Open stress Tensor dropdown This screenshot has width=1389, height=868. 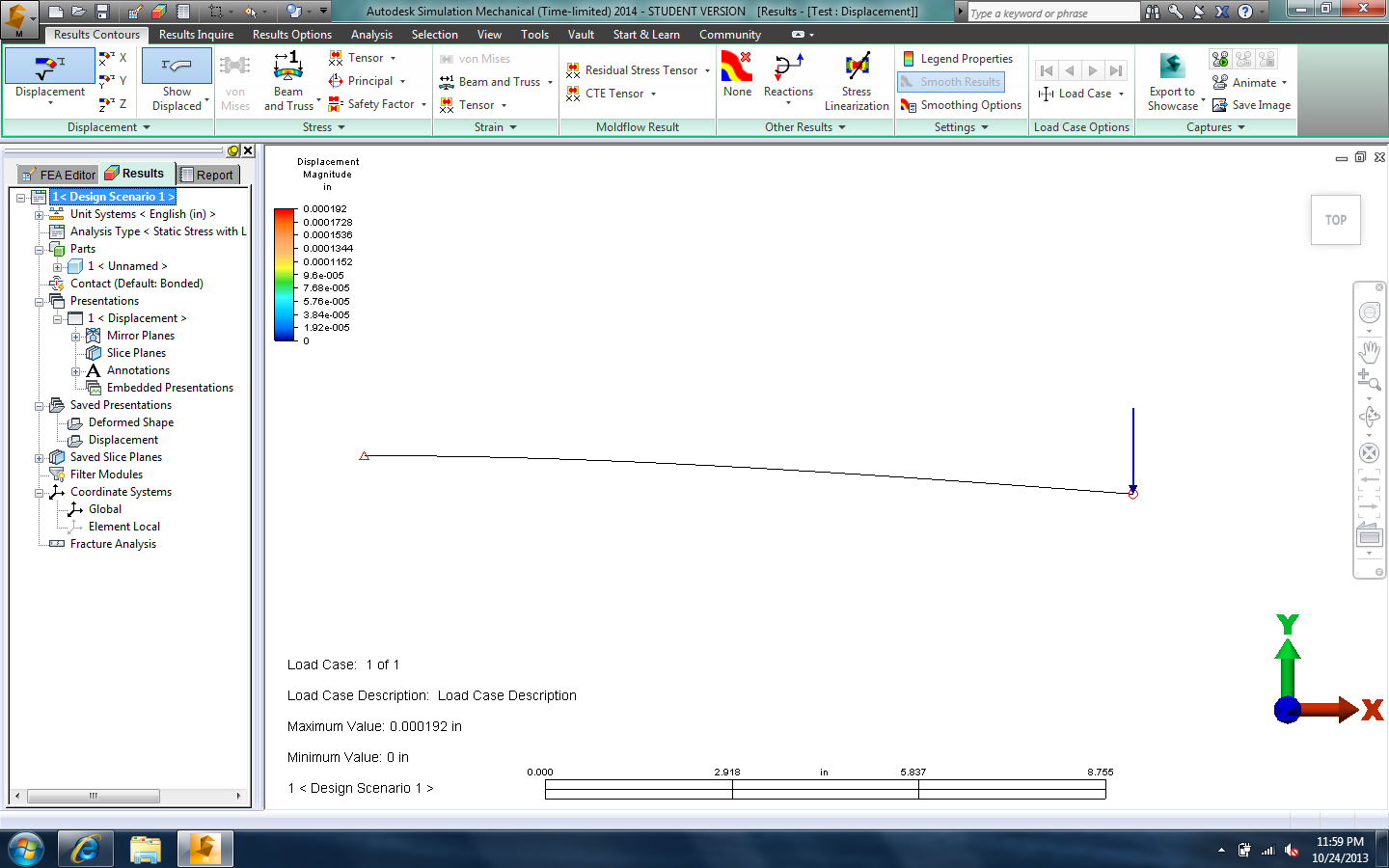363,58
